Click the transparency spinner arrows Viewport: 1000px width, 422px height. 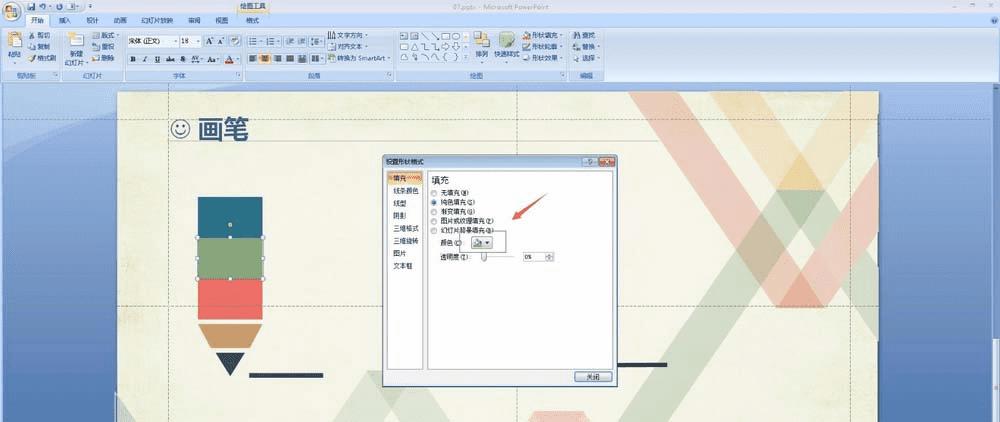550,256
